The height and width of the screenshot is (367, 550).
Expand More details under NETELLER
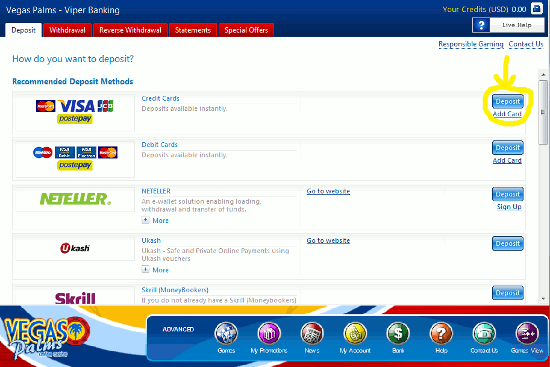click(x=155, y=220)
